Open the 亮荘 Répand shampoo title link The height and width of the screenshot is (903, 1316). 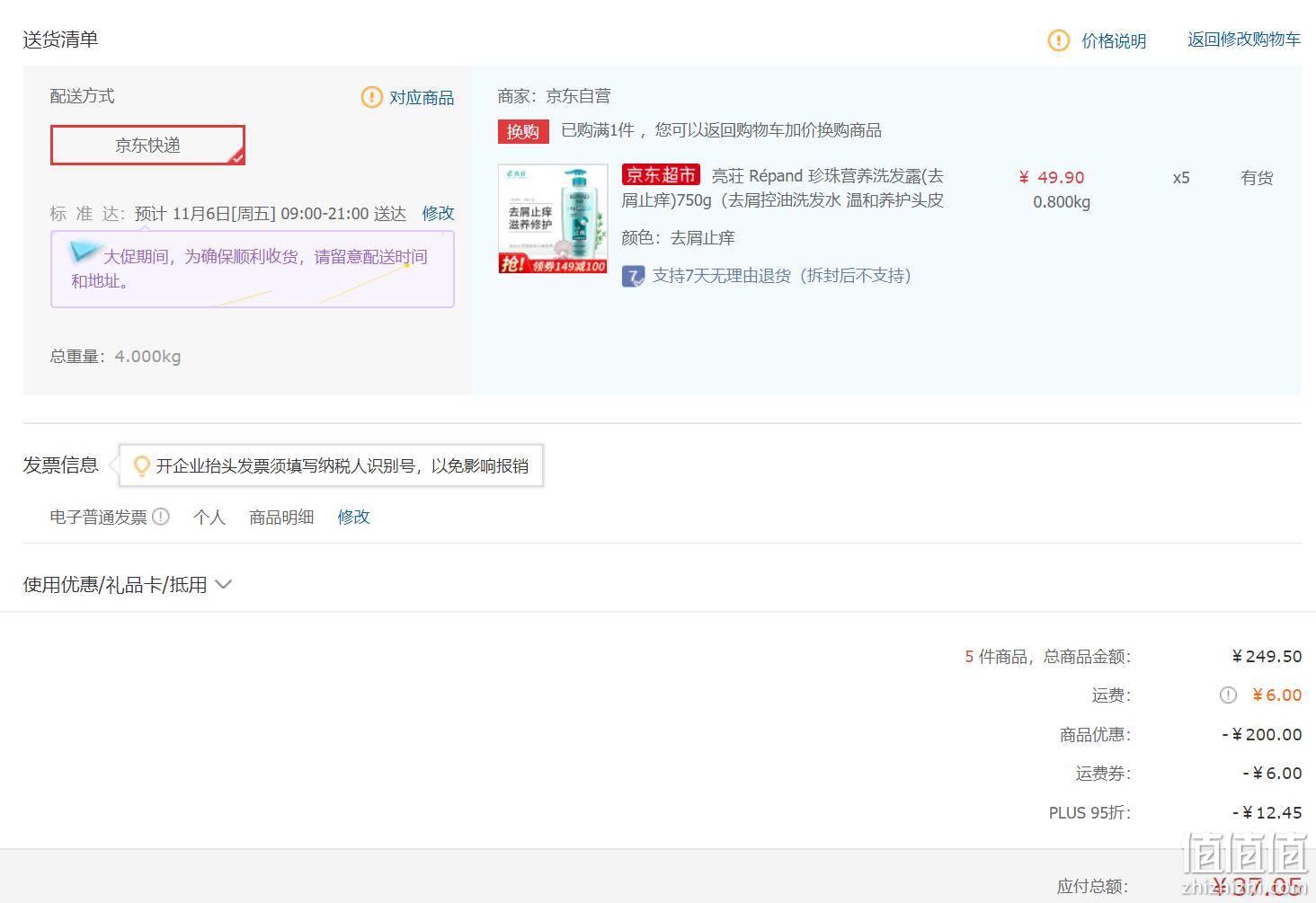point(783,188)
